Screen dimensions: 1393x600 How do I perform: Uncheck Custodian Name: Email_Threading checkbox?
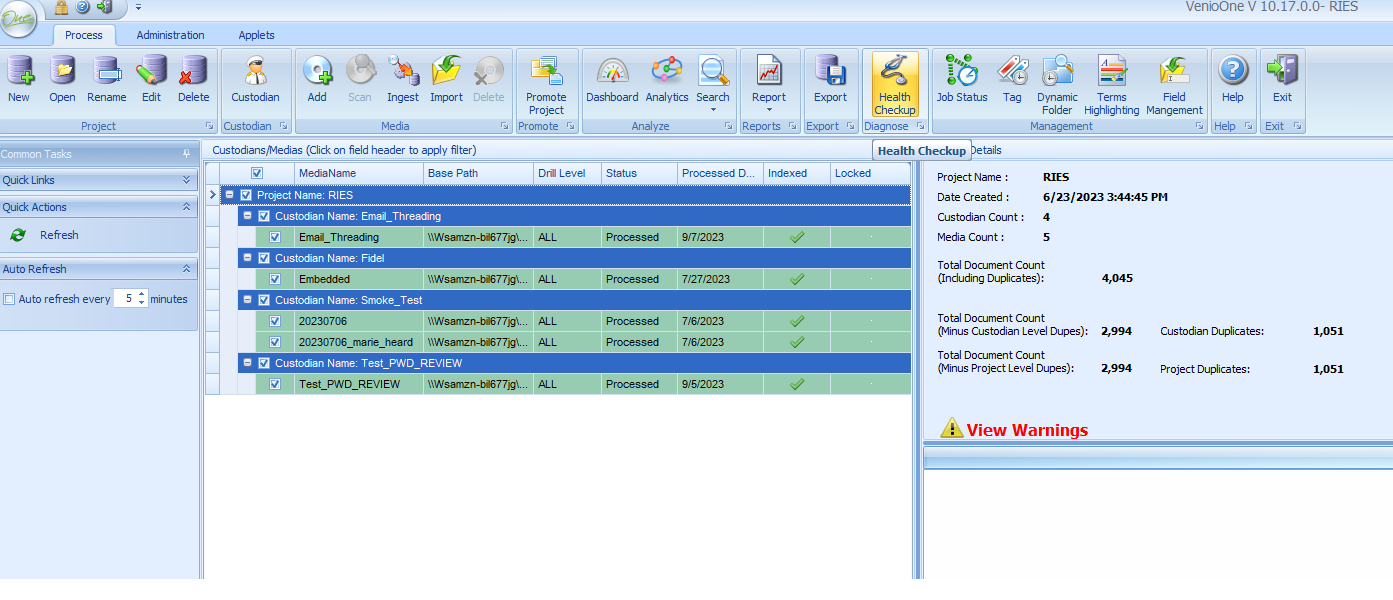click(264, 216)
